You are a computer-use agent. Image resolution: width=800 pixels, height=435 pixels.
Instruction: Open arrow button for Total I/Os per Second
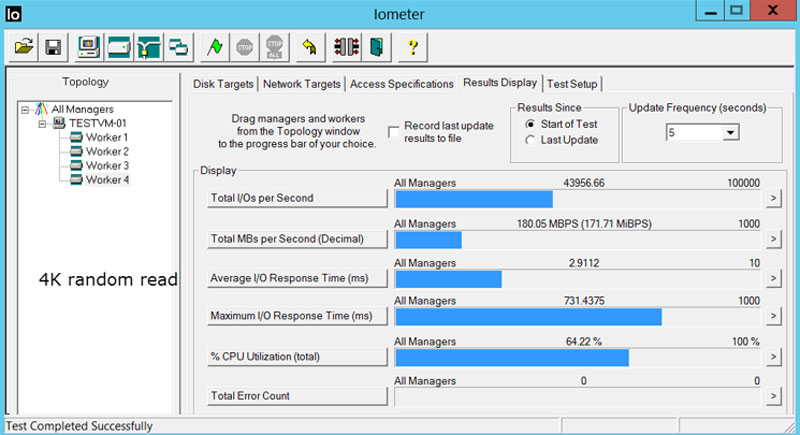click(773, 198)
